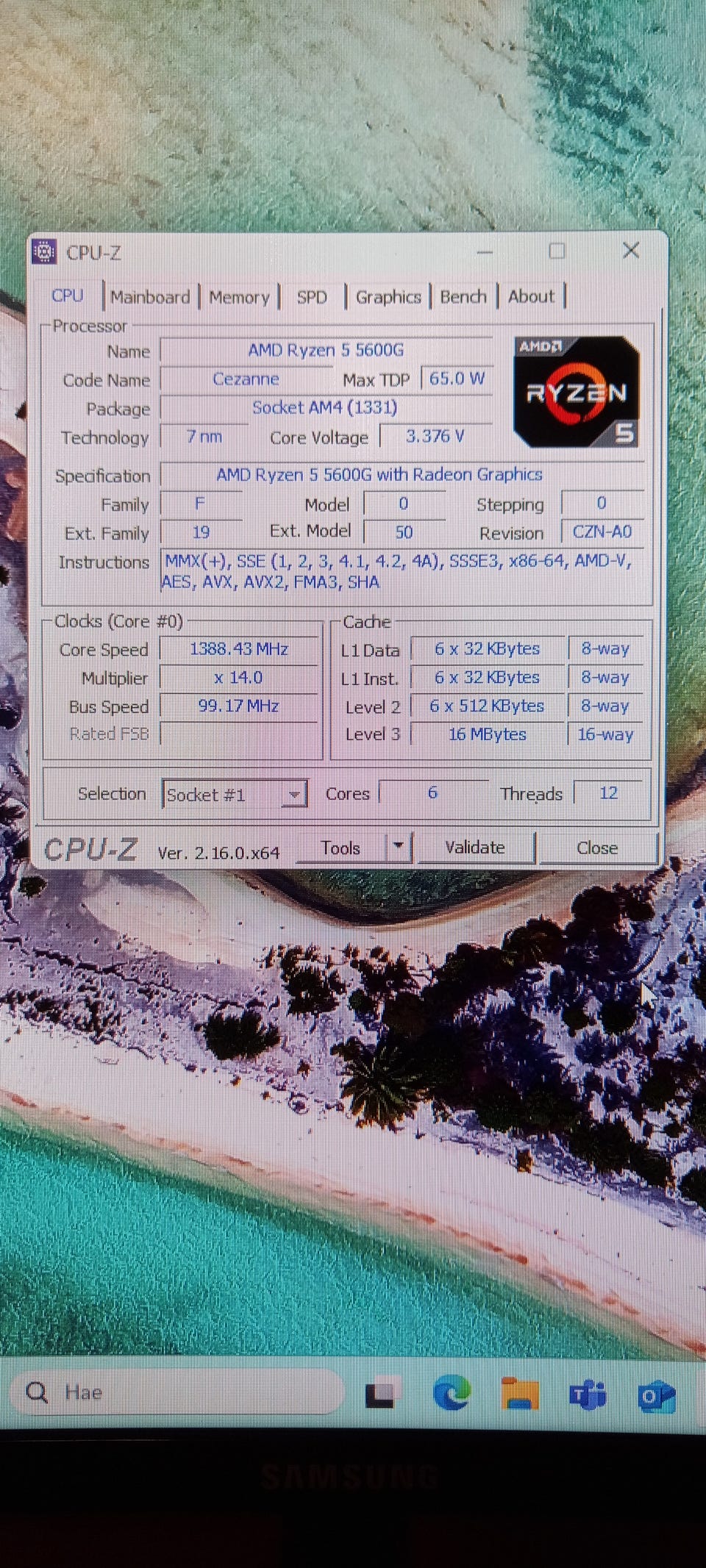Click the taskbar search box 'Hae'
Screen dimensions: 706x1568
point(176,1392)
